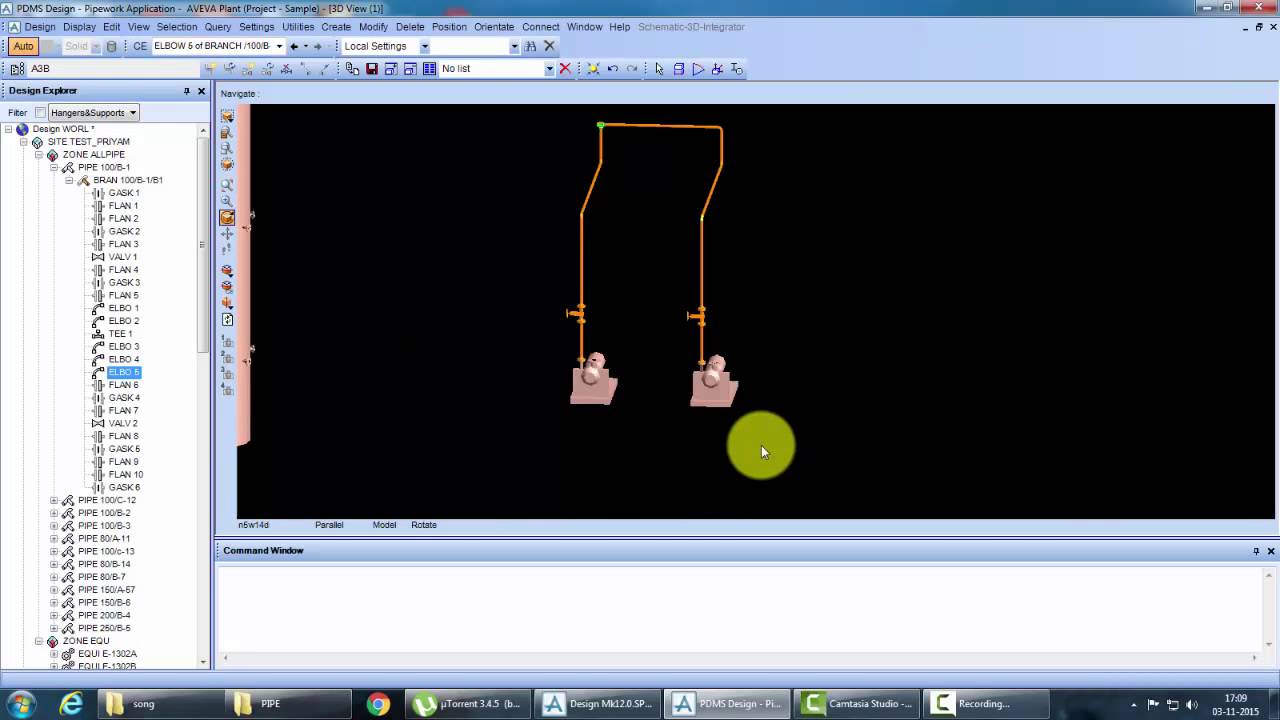The width and height of the screenshot is (1280, 720).
Task: Click the cursor pointer select tool
Action: pyautogui.click(x=659, y=69)
